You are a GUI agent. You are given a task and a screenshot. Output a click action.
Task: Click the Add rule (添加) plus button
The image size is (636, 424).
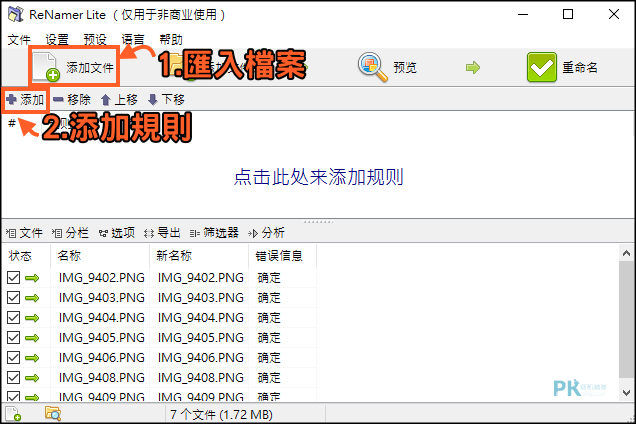pos(25,99)
